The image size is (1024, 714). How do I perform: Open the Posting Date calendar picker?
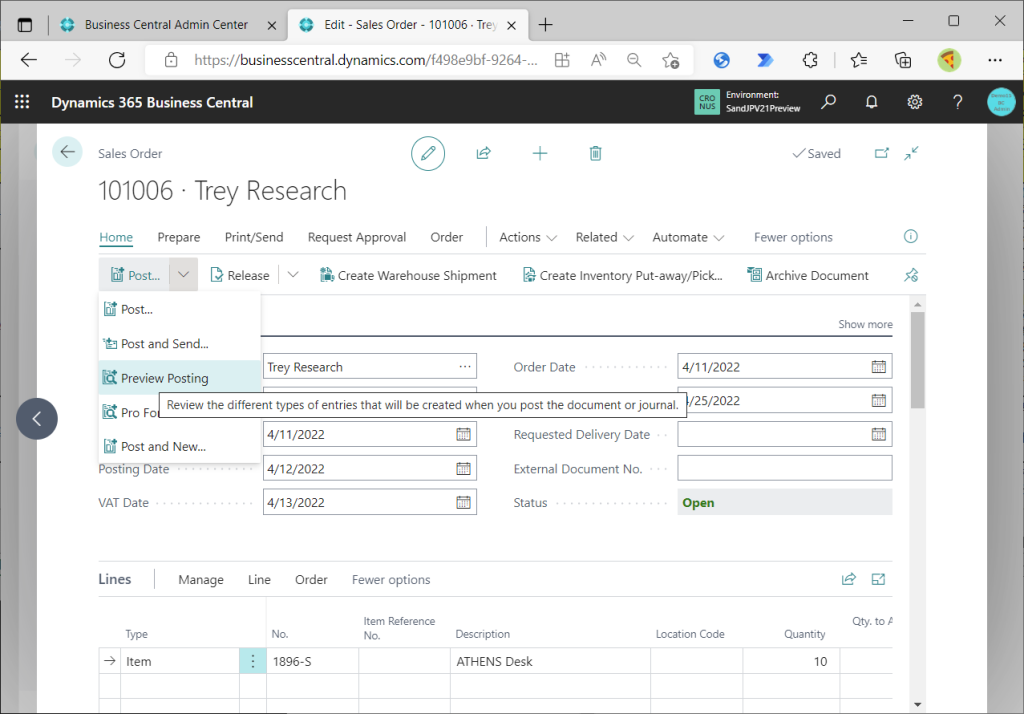point(463,468)
